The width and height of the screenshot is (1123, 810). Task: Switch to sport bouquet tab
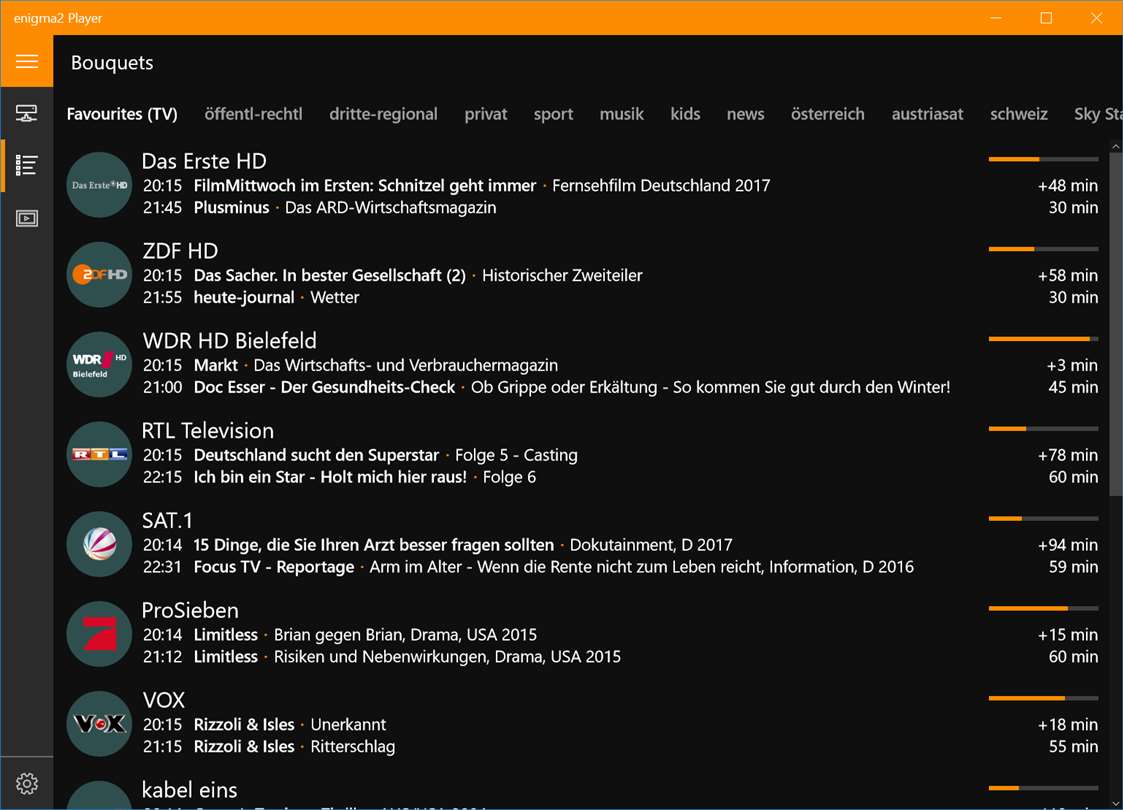point(553,114)
